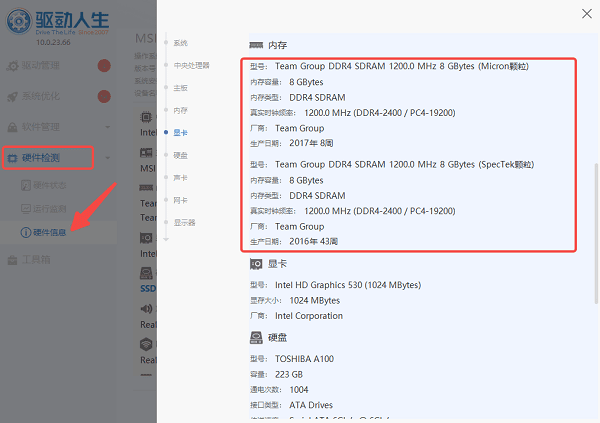600x423 pixels.
Task: Click the graphics card icon beside 显卡 heading
Action: tap(256, 265)
